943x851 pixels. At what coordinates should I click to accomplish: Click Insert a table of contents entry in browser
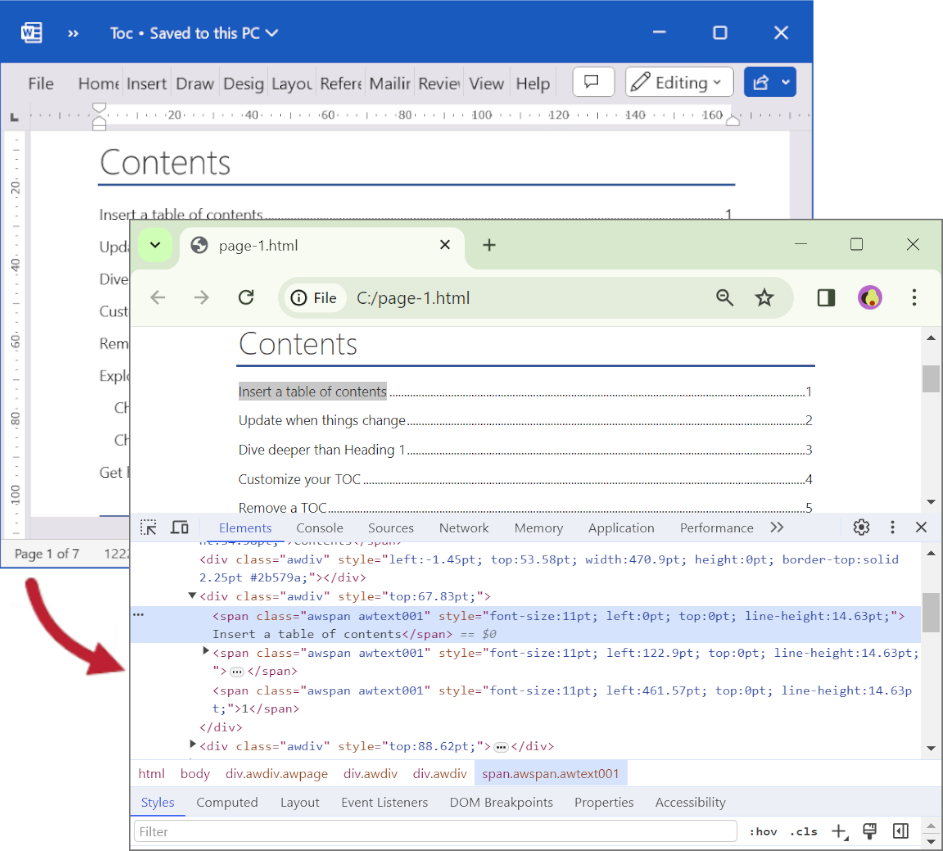pyautogui.click(x=312, y=392)
